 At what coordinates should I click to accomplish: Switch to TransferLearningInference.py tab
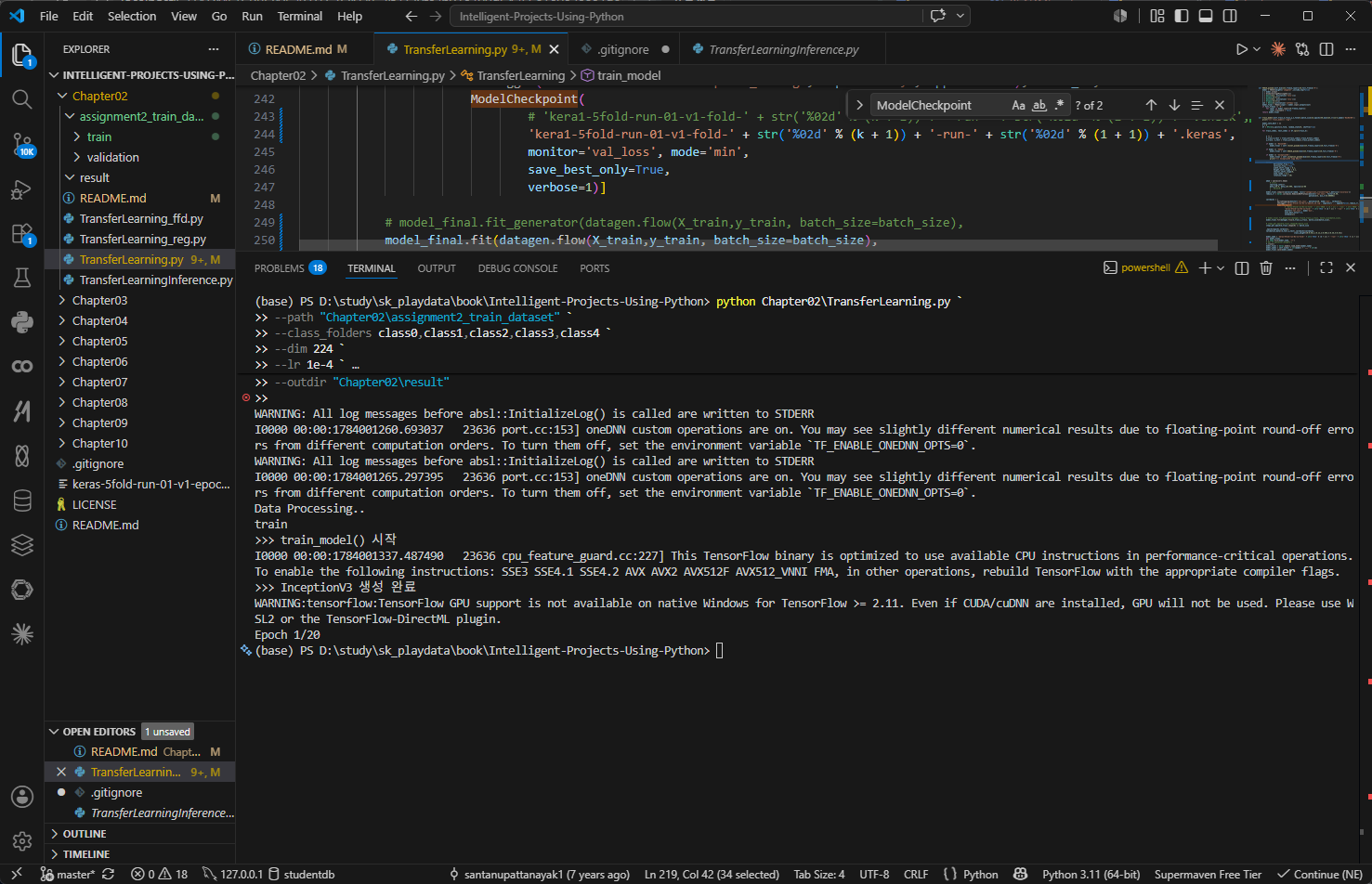pyautogui.click(x=783, y=49)
